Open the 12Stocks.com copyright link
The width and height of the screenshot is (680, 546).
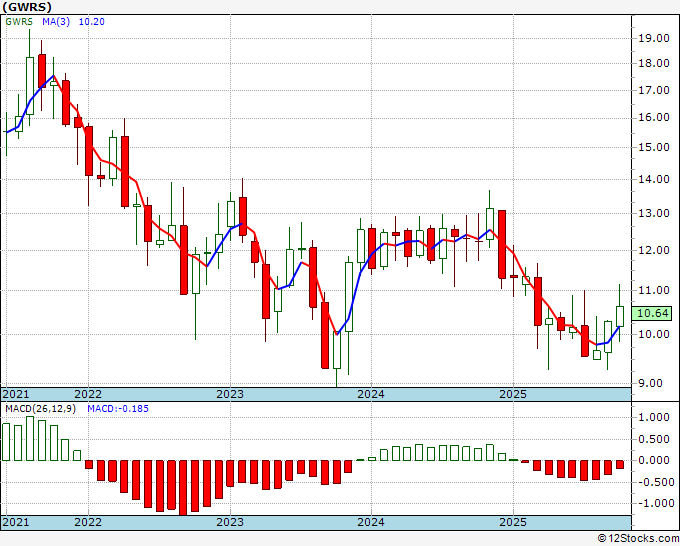(638, 538)
